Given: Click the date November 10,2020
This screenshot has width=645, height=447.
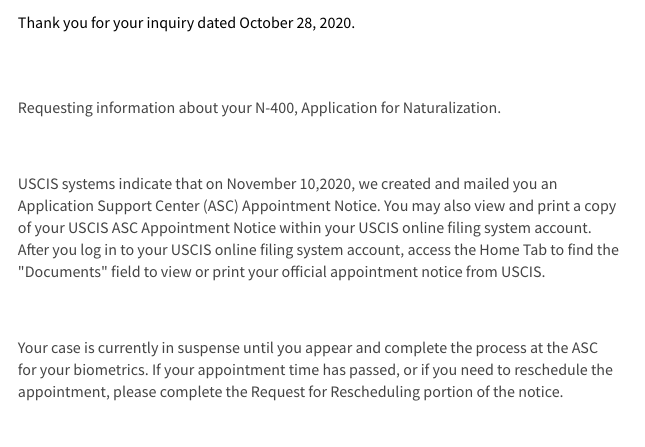Looking at the screenshot, I should [x=290, y=184].
